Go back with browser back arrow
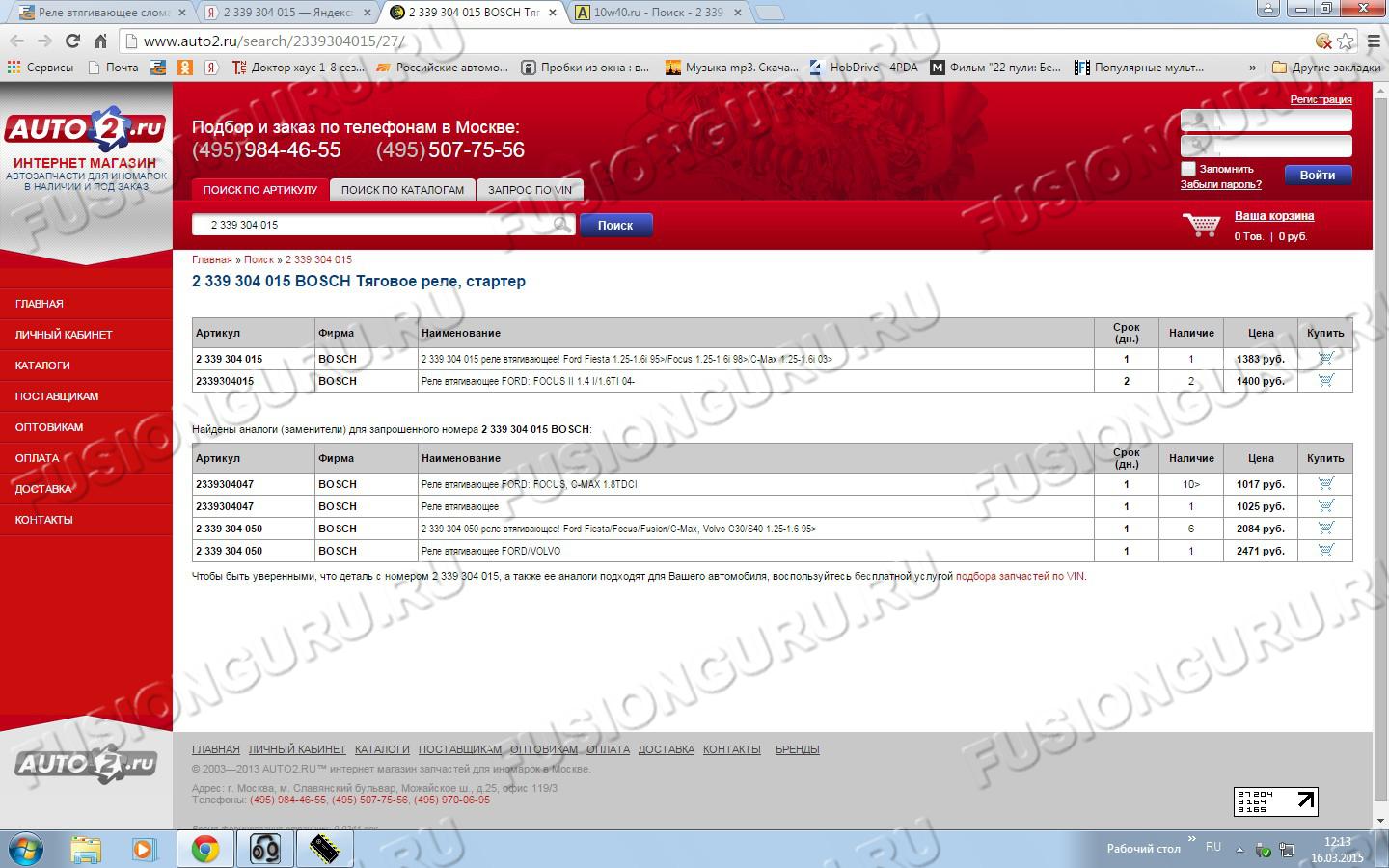1389x868 pixels. (x=16, y=41)
